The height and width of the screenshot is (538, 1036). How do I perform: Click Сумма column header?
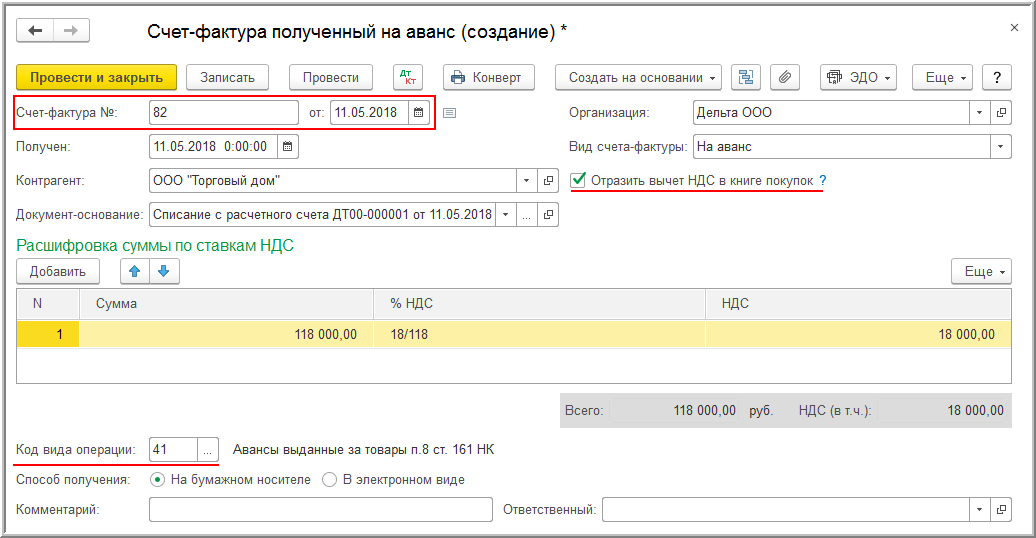[227, 303]
